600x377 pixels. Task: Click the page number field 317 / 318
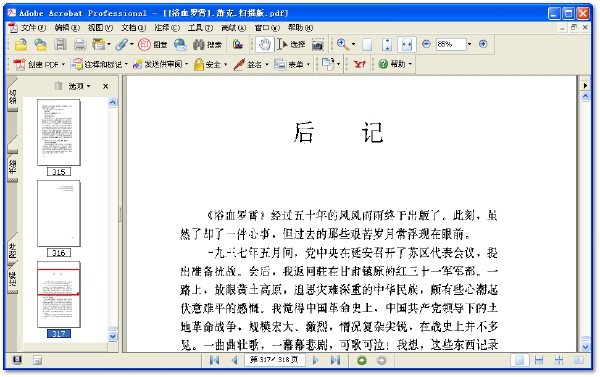[x=274, y=360]
